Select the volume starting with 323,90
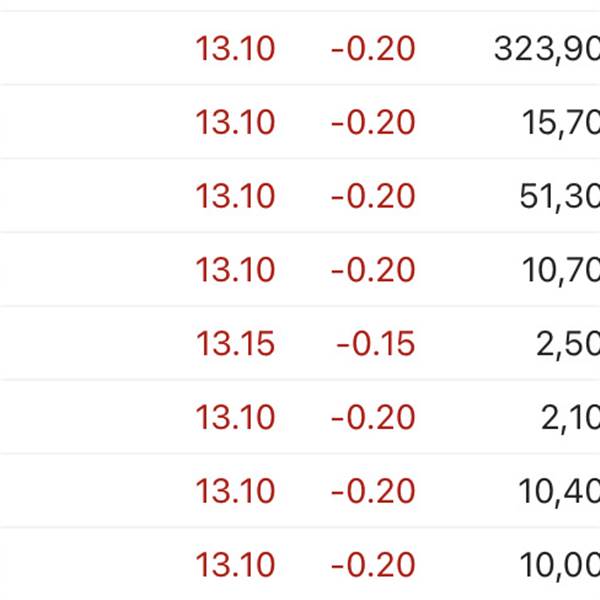The height and width of the screenshot is (600, 600). (547, 49)
